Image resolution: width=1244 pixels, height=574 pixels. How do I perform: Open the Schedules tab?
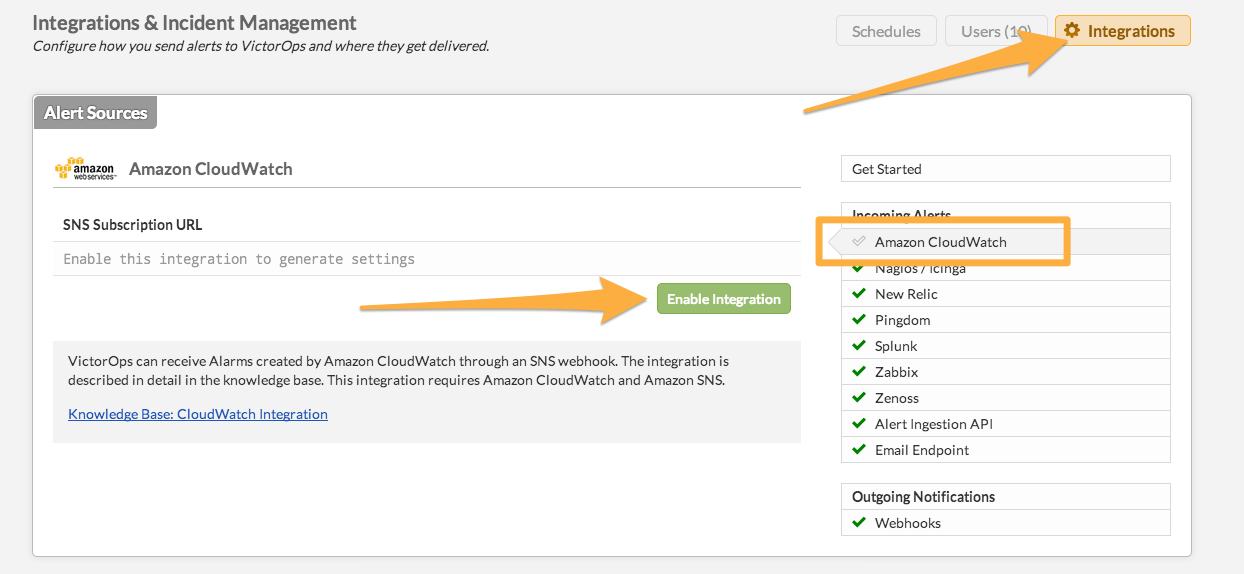[x=886, y=31]
